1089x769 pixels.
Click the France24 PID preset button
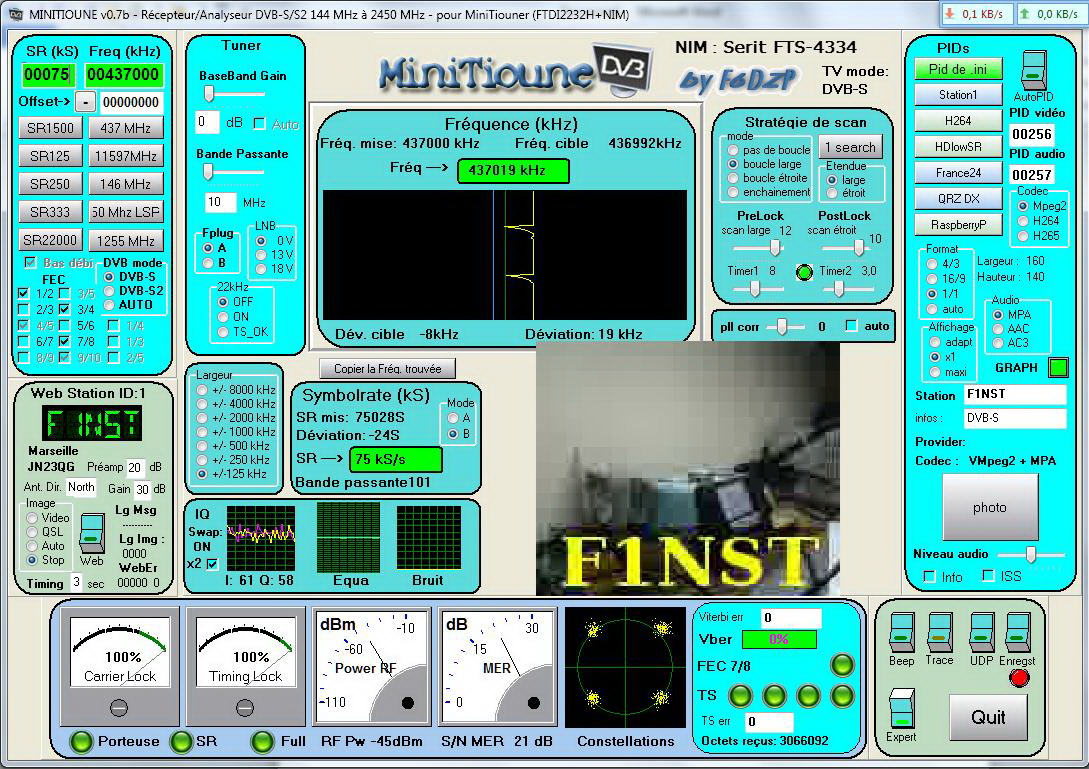tap(958, 173)
